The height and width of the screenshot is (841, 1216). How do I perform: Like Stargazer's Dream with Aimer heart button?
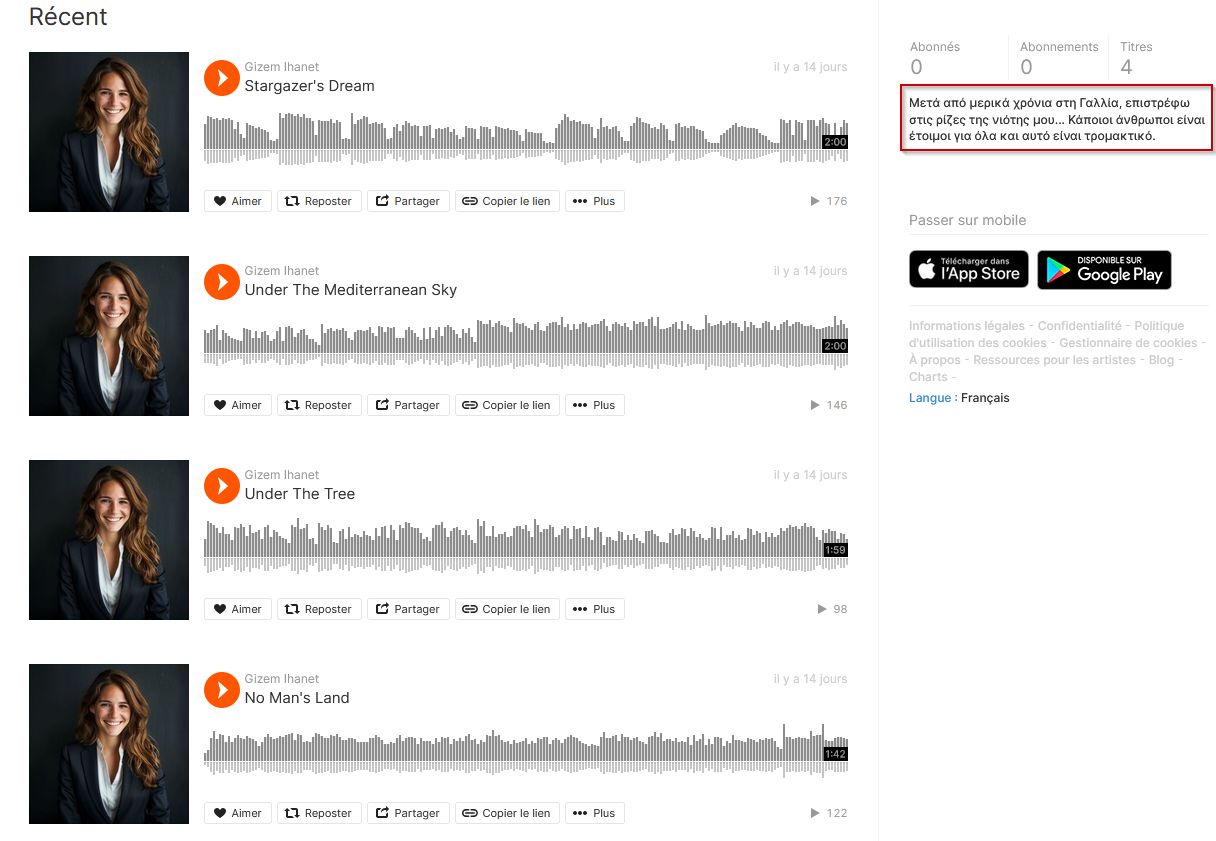(238, 201)
